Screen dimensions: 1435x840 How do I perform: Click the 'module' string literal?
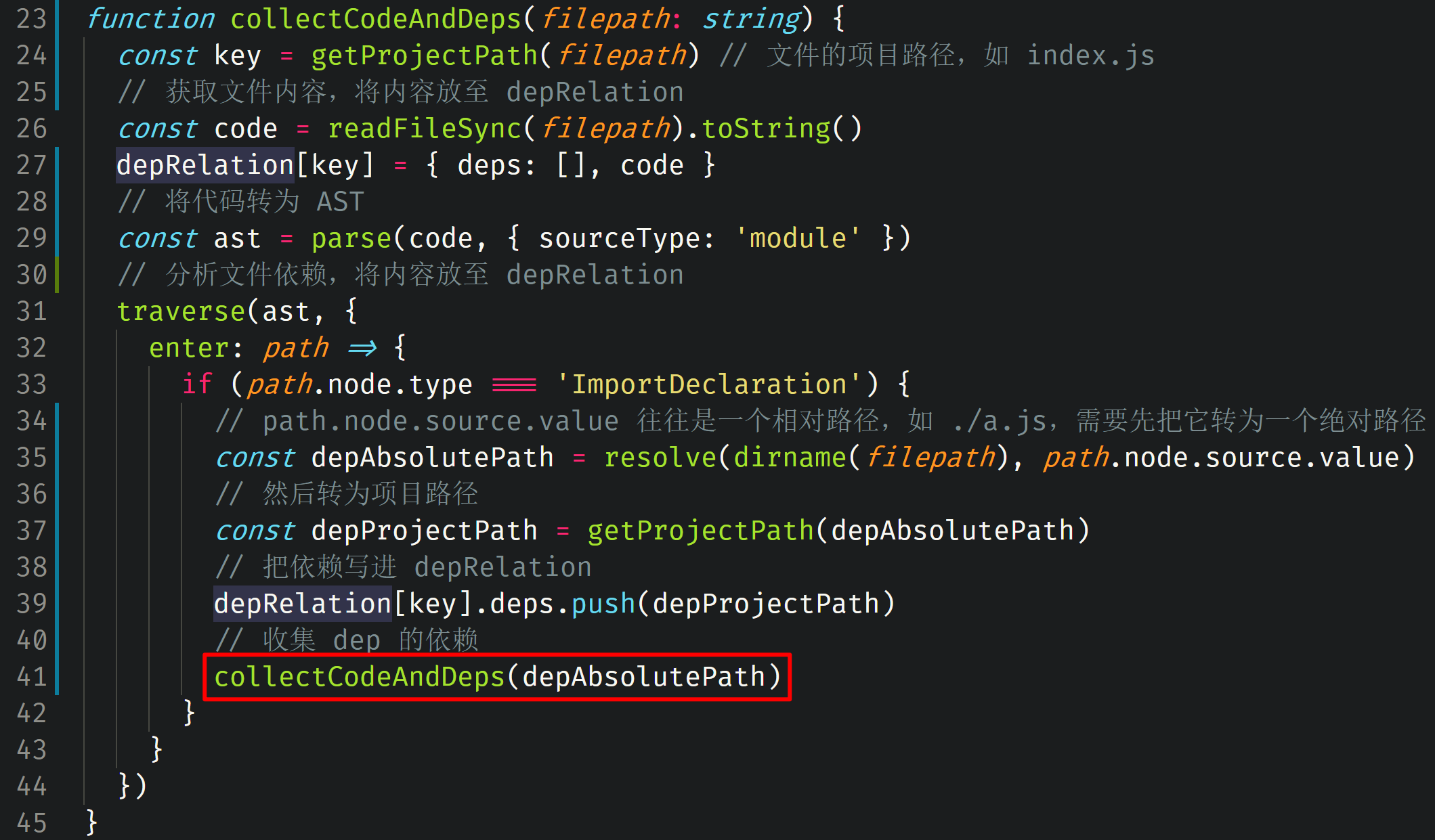[x=798, y=238]
